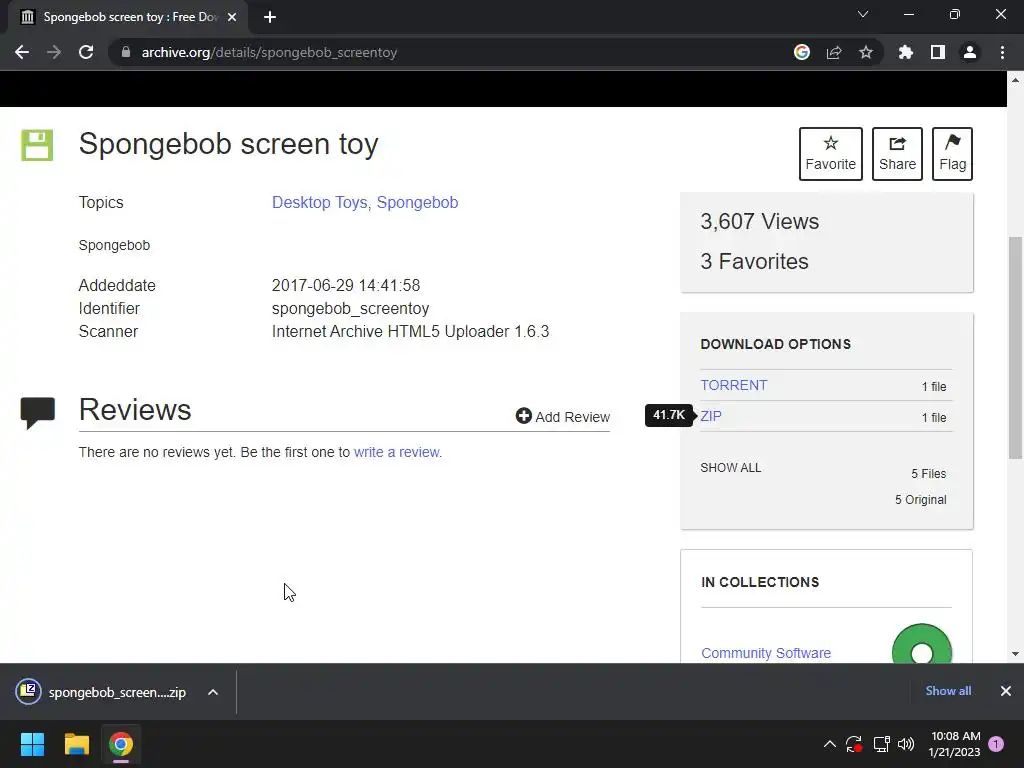Viewport: 1024px width, 768px height.
Task: Click the Addeddate value 2017-06-29 14:41:58
Action: click(x=345, y=285)
